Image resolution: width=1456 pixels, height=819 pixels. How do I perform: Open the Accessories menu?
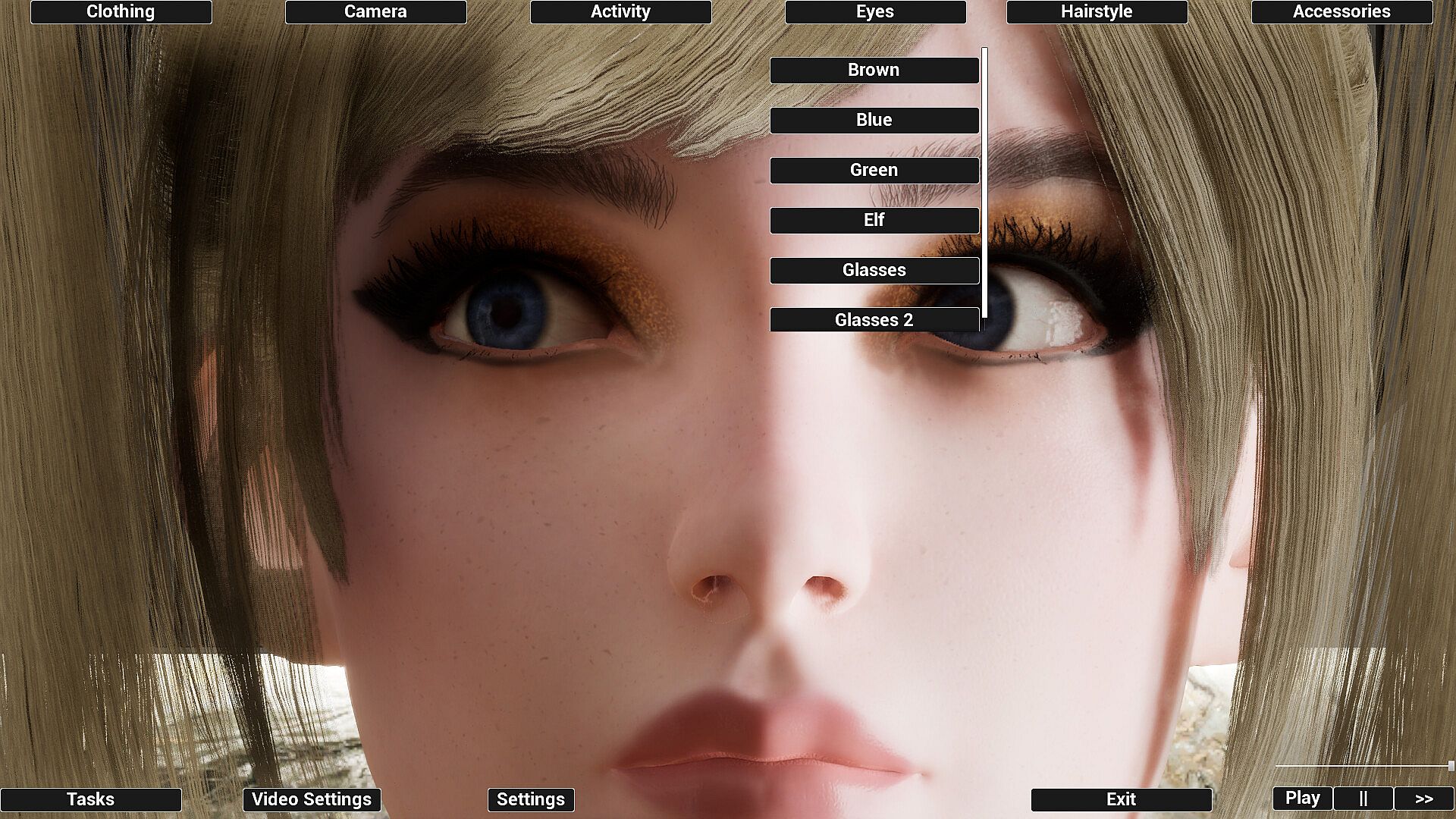click(1341, 12)
